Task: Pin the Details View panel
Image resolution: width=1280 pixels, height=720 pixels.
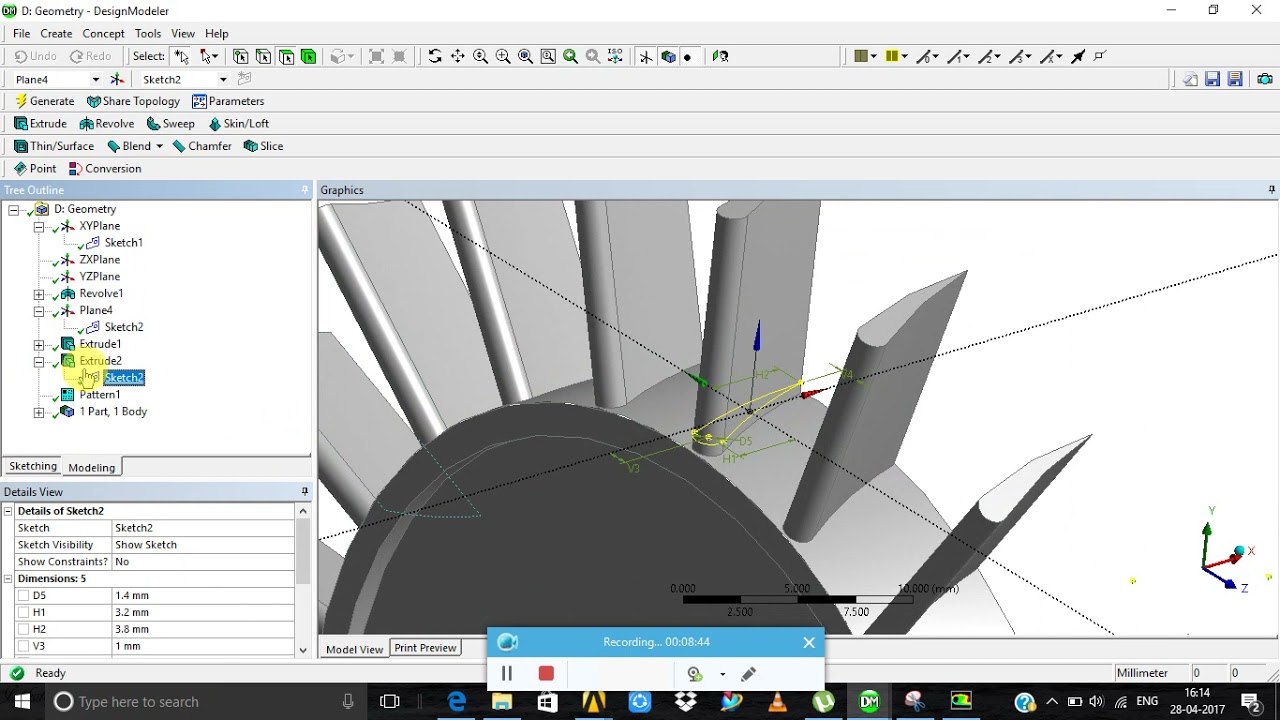Action: click(305, 492)
